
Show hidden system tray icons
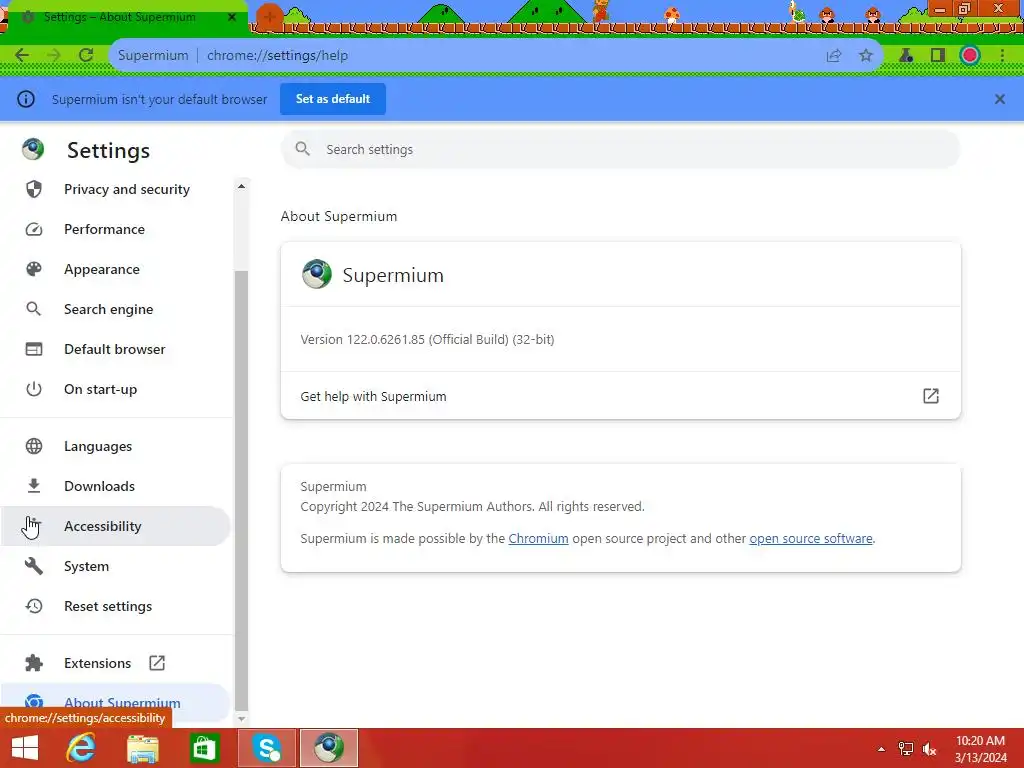coord(881,749)
